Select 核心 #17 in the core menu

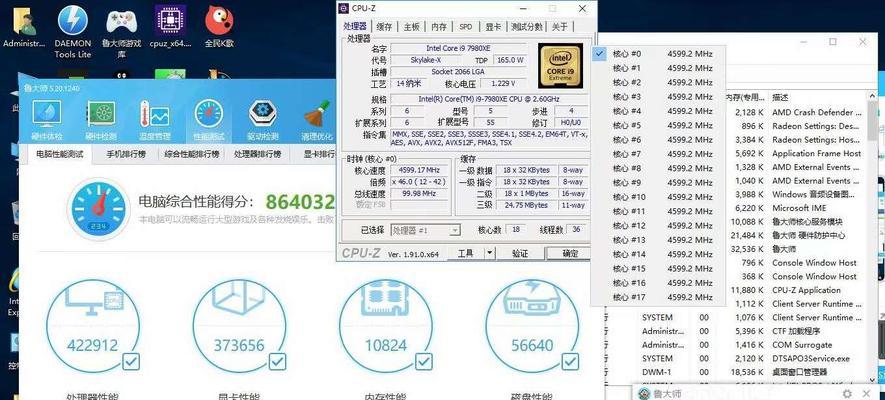click(x=658, y=297)
